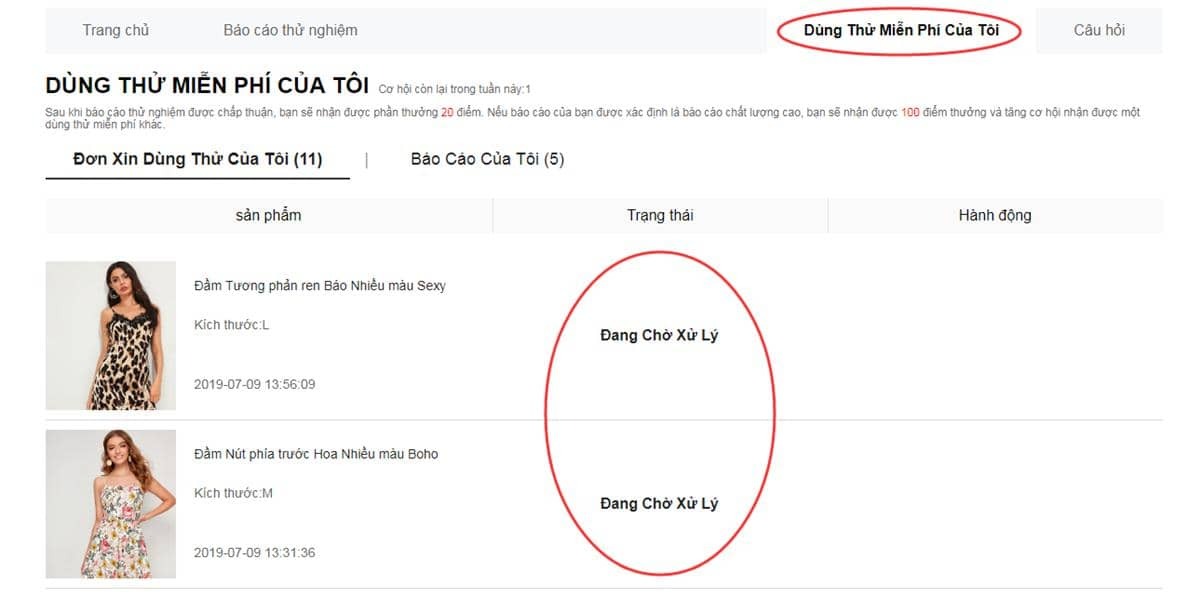Open the Câu hỏi tab
Screen dimensions: 1200x598
(1099, 30)
